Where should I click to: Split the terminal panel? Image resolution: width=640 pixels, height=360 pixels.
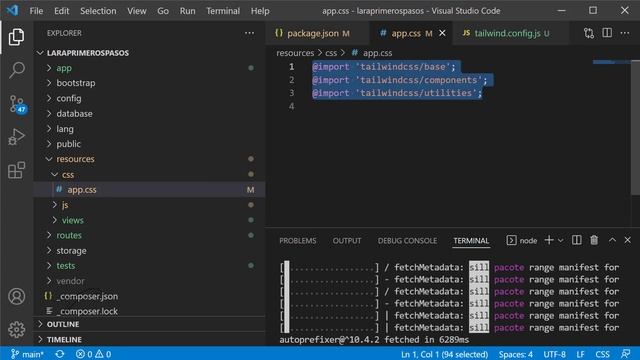[576, 240]
